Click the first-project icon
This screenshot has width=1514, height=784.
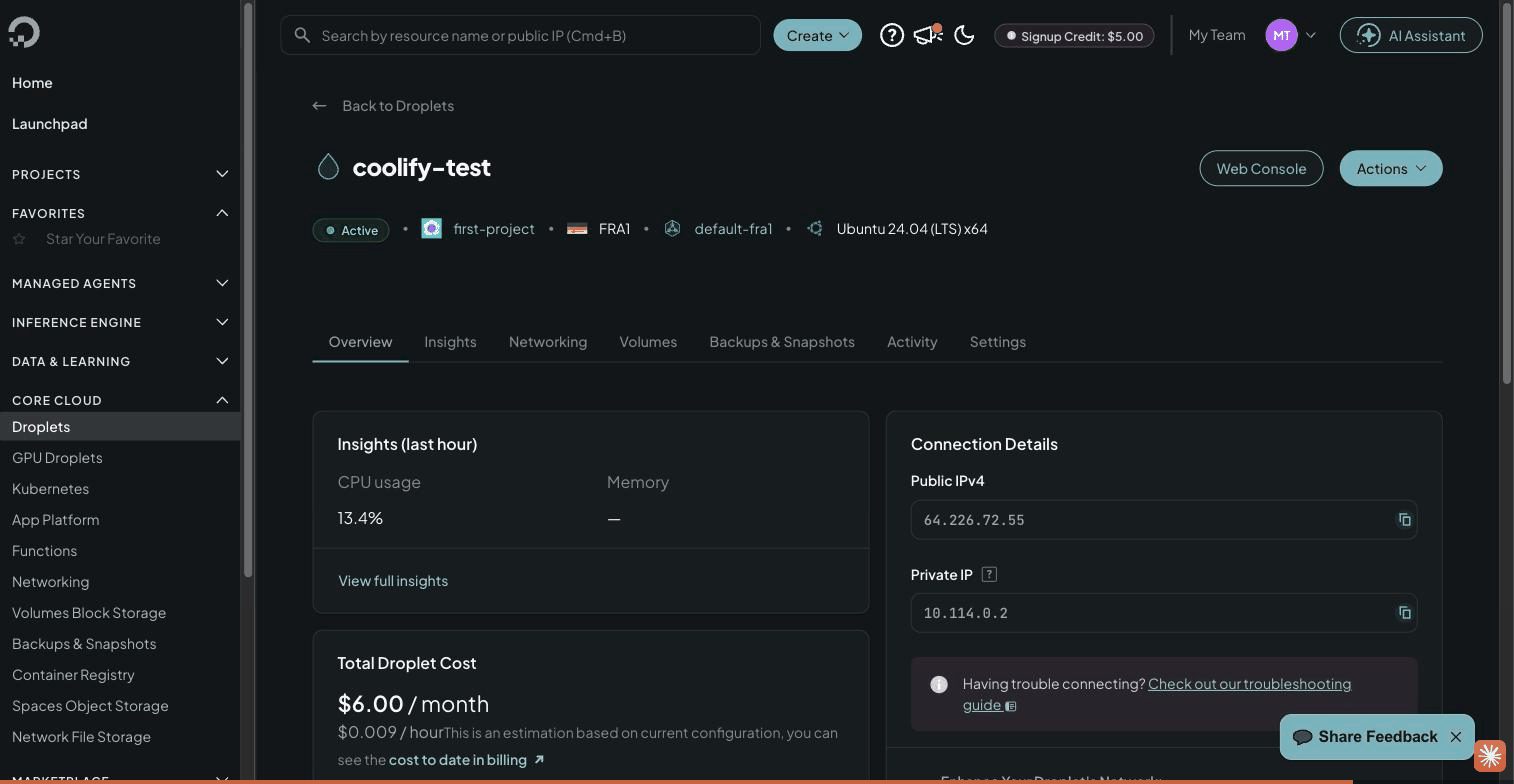pyautogui.click(x=431, y=229)
